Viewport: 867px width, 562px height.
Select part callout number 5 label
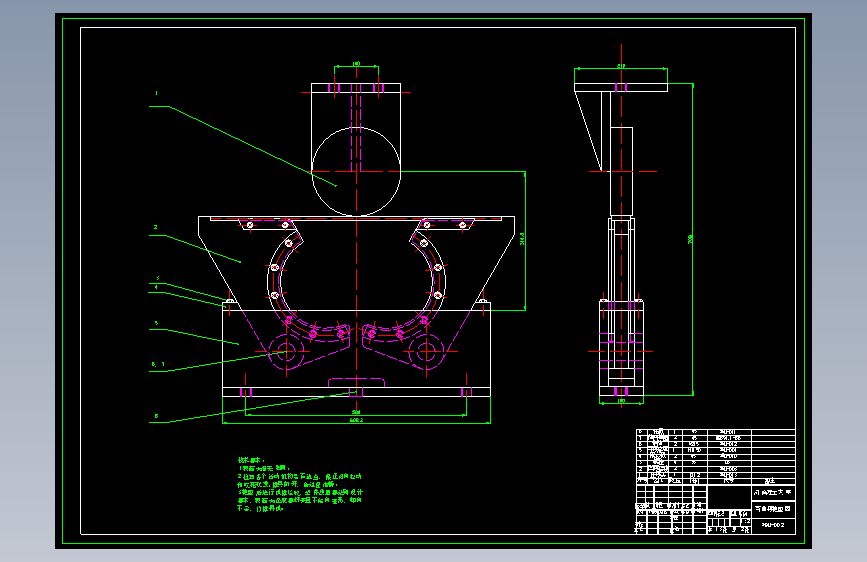click(x=156, y=324)
